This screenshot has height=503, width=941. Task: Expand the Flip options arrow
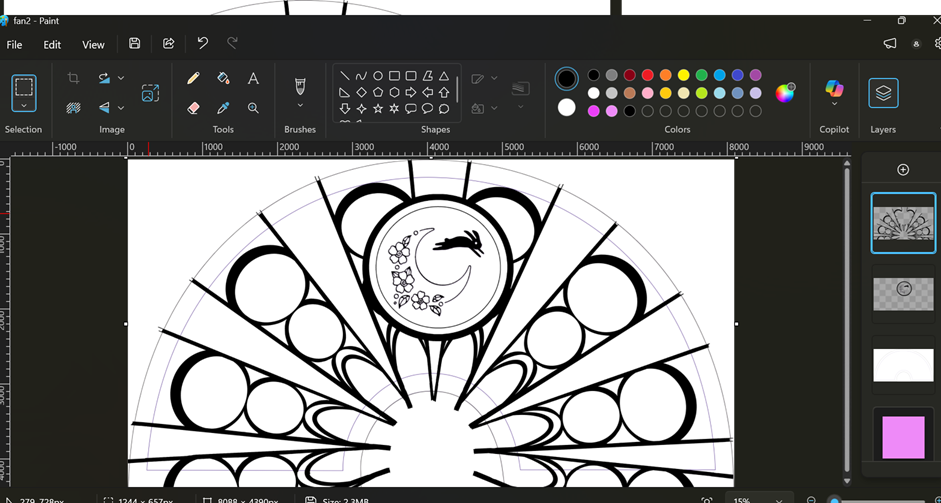[121, 107]
